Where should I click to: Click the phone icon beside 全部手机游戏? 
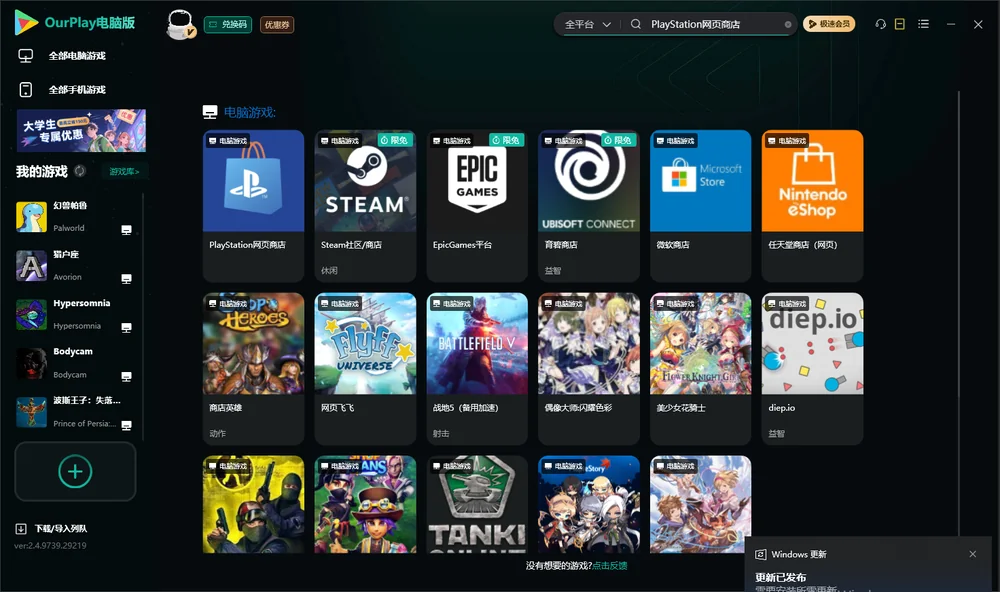[x=26, y=90]
